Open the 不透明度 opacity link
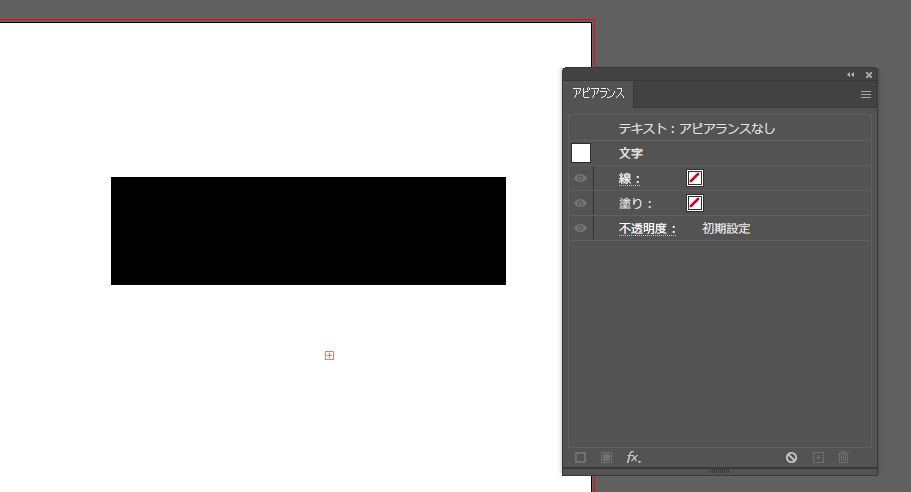The width and height of the screenshot is (911, 492). tap(647, 229)
